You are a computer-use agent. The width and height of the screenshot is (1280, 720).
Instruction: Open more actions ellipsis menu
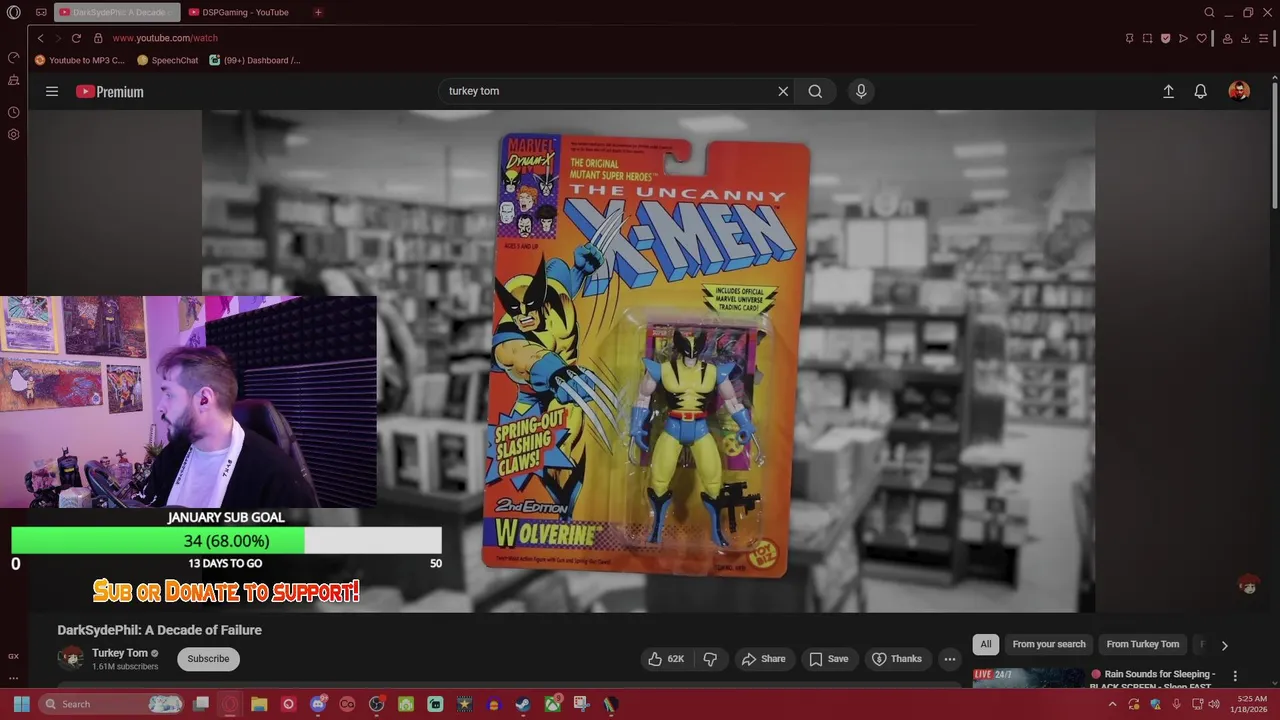(950, 659)
